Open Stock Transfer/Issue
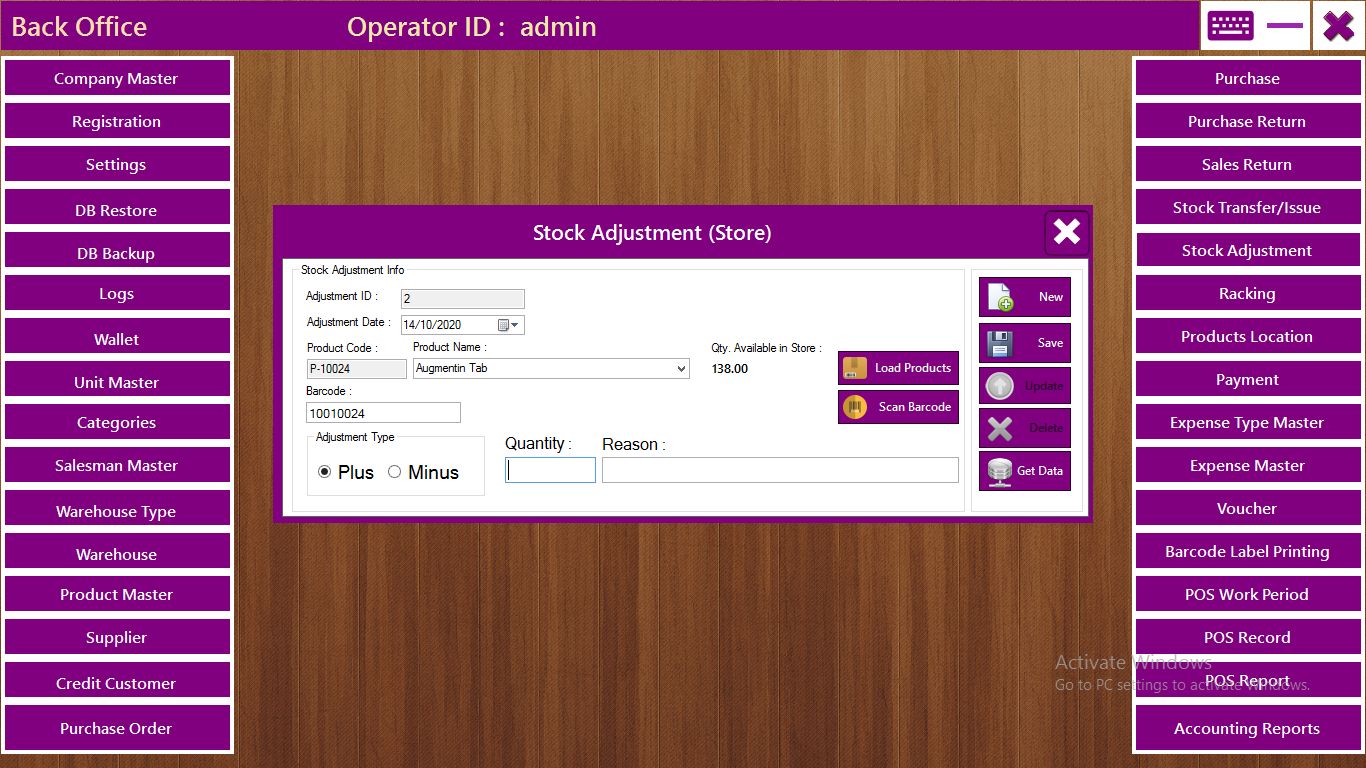1366x768 pixels. [x=1247, y=207]
